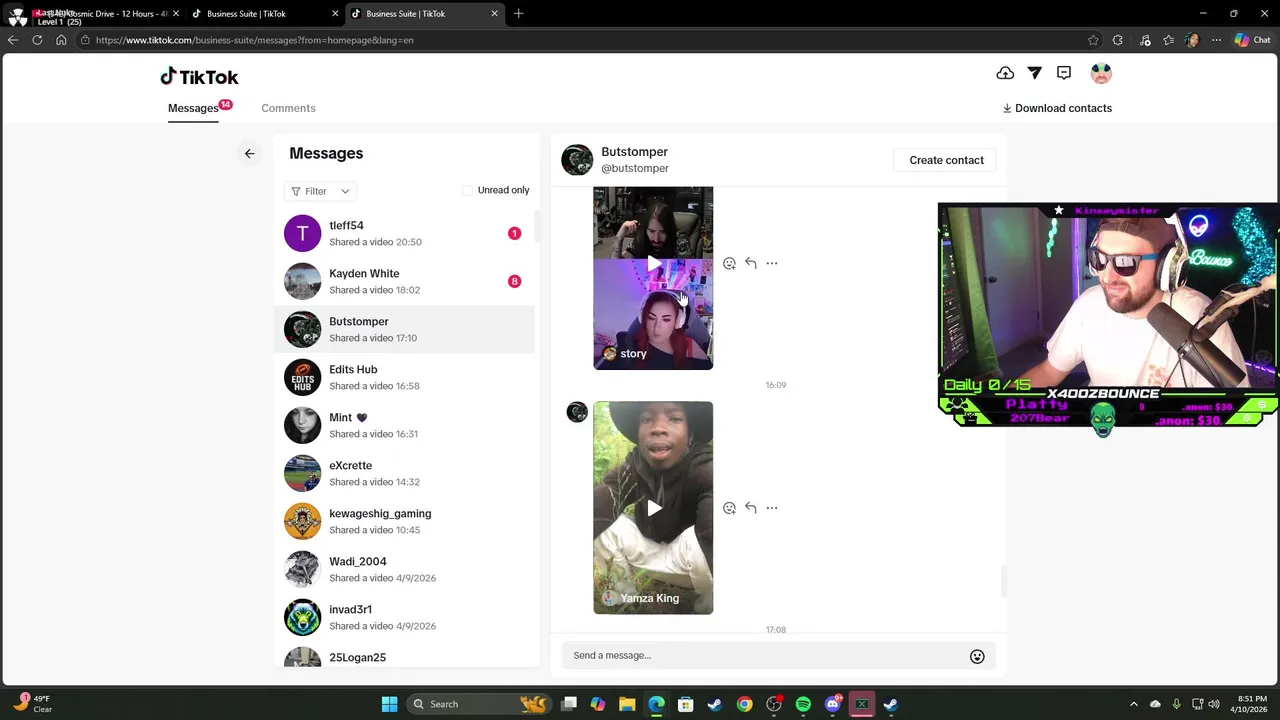
Task: Open a new browser tab
Action: (518, 14)
